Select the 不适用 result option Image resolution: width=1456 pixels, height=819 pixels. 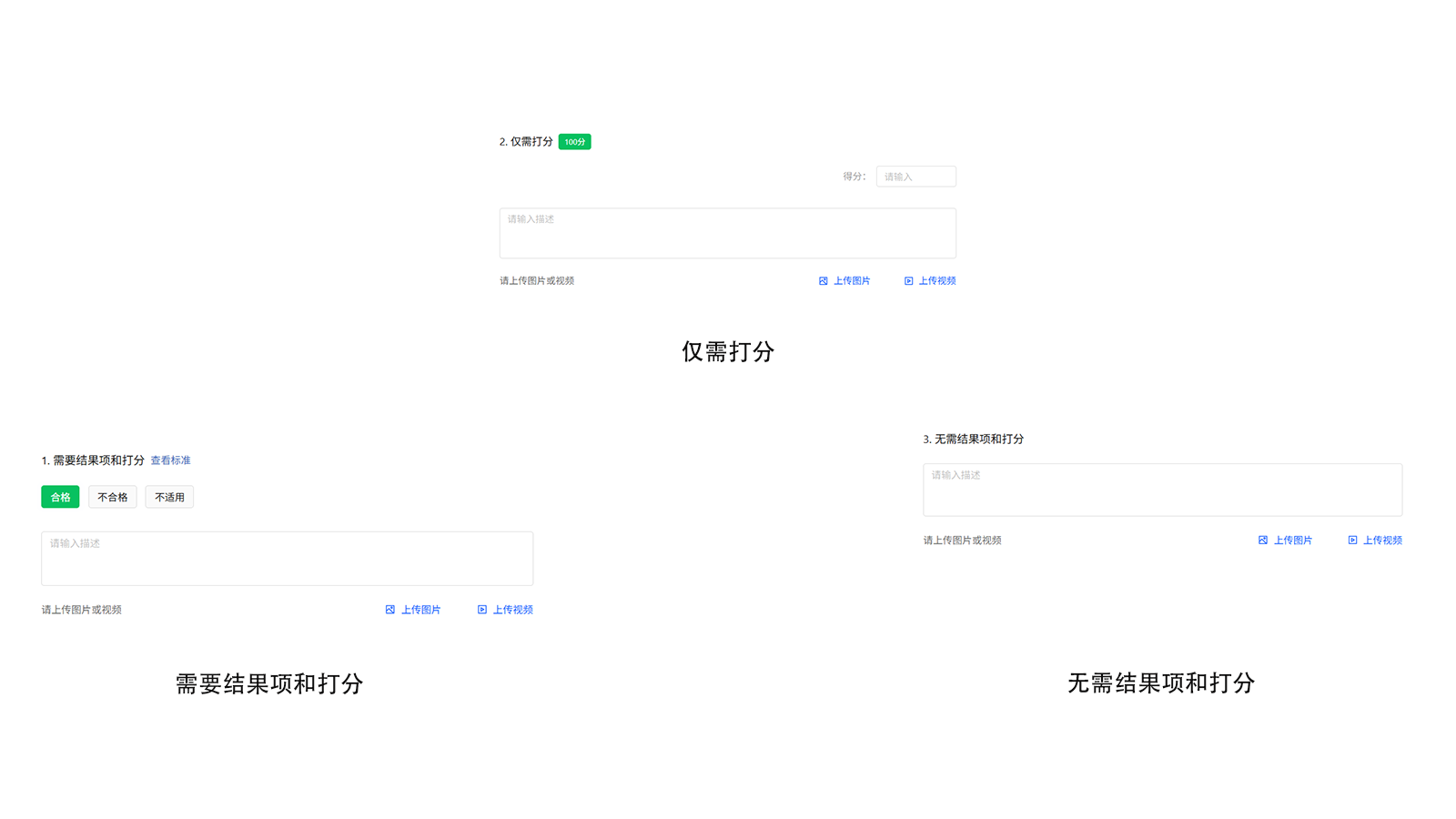(169, 497)
